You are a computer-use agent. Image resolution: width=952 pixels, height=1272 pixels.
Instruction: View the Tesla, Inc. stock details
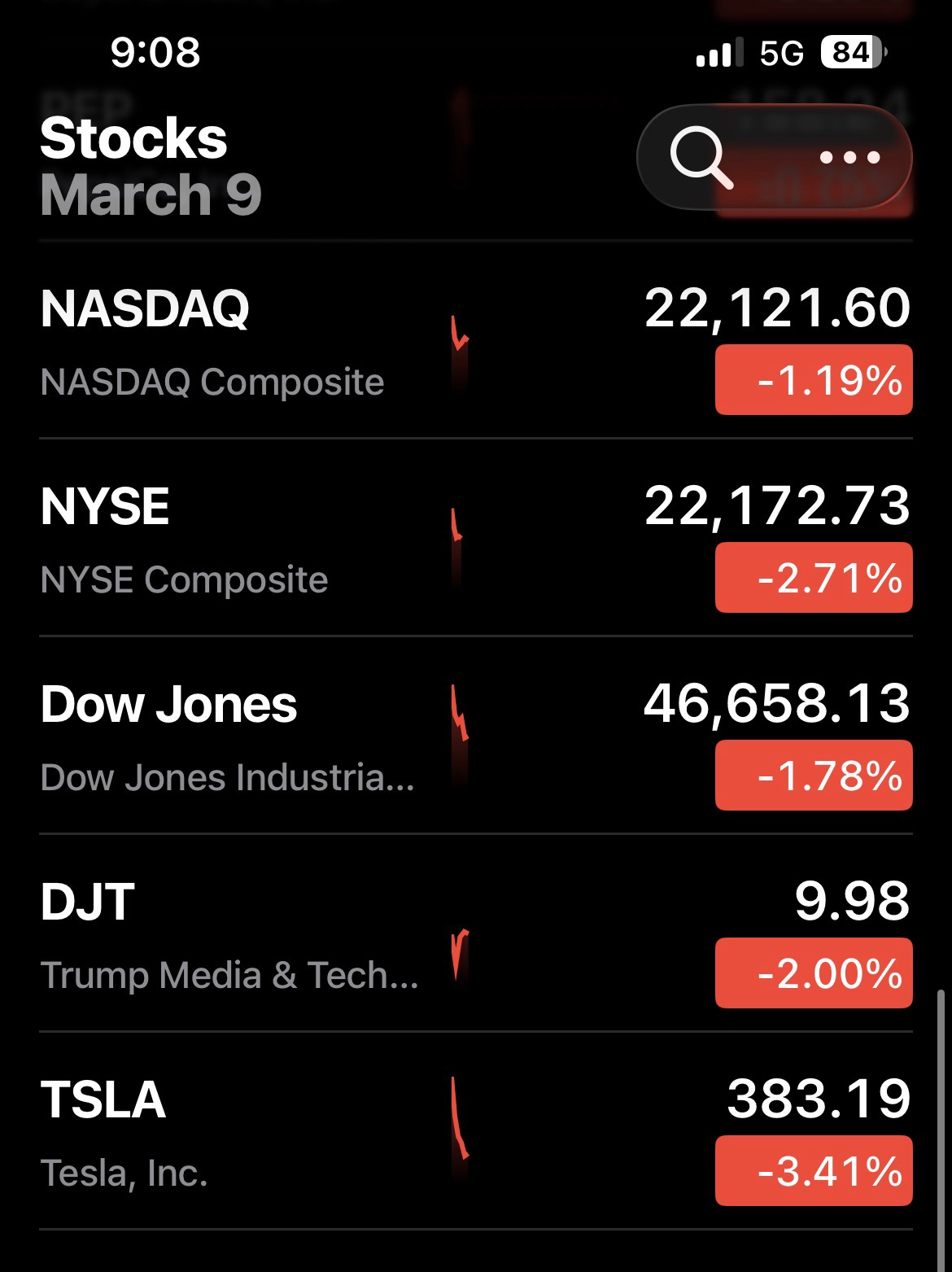point(124,1133)
